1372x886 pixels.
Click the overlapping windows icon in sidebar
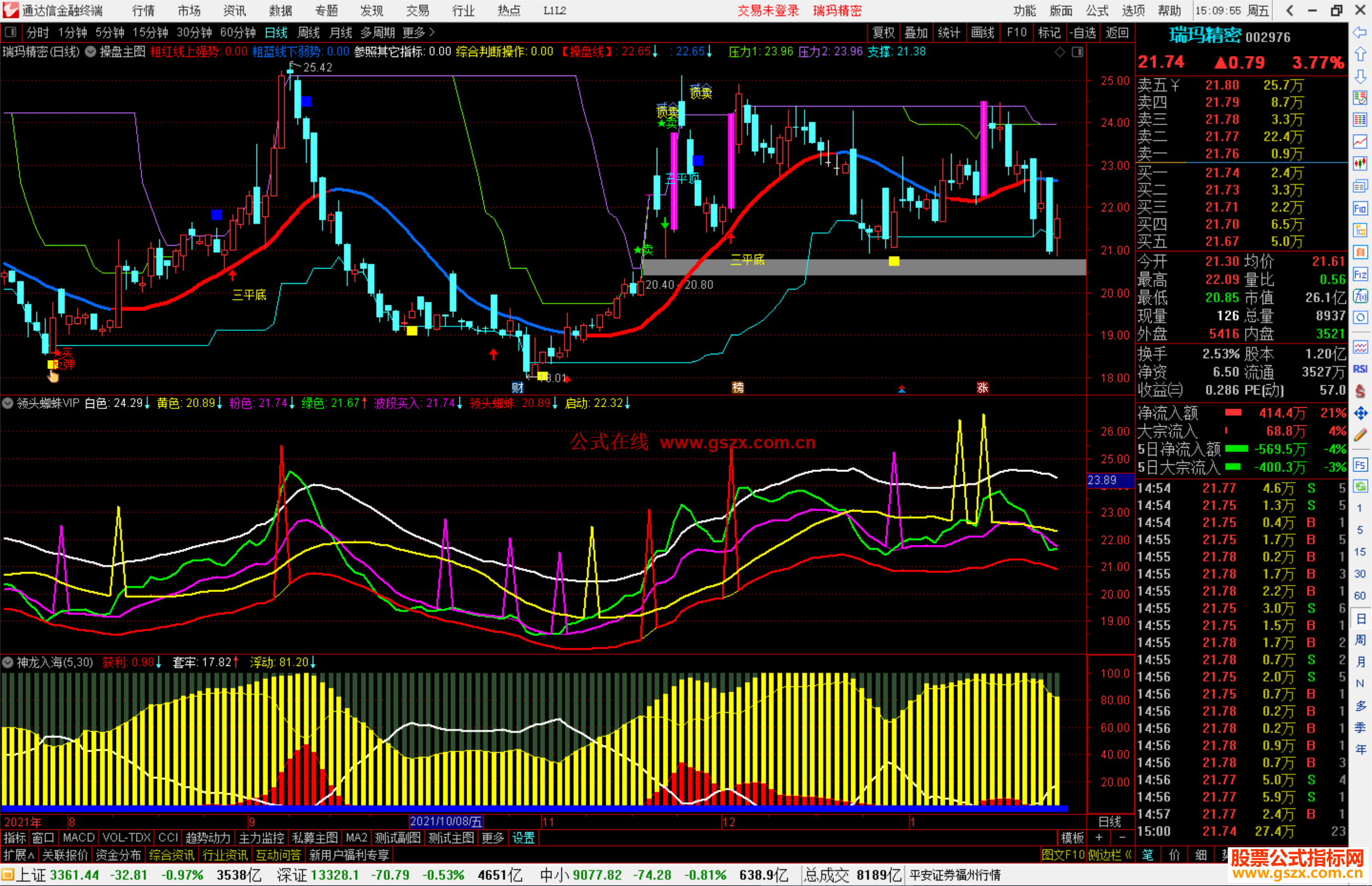coord(1360,186)
